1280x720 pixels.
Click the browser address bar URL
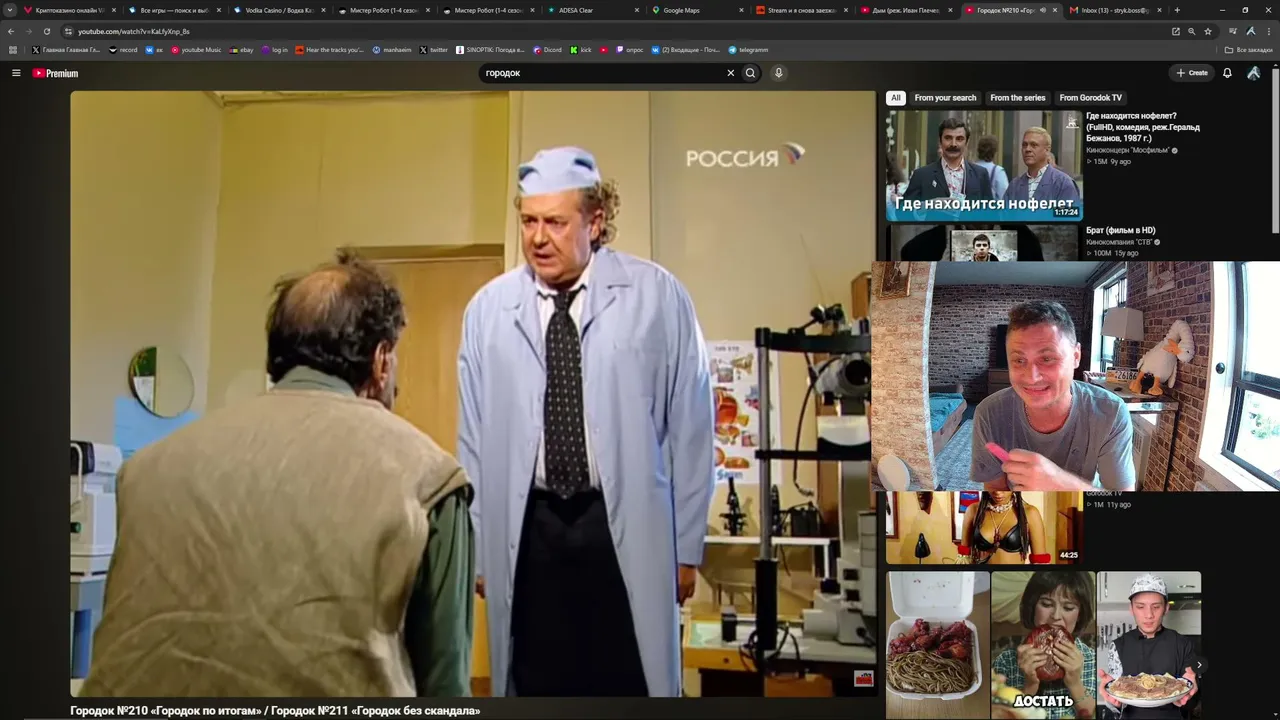coord(134,31)
